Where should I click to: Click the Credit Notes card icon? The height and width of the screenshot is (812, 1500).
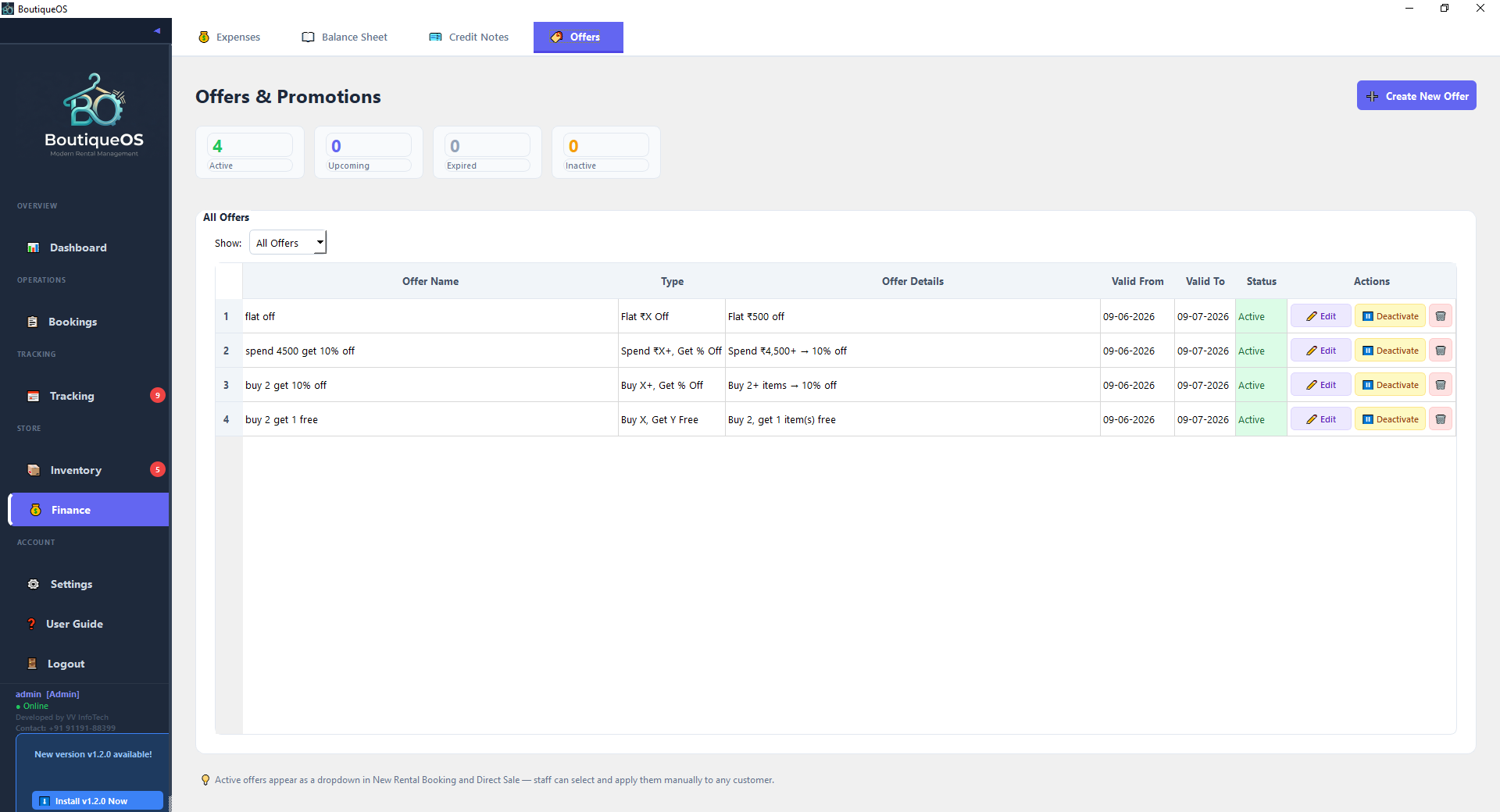click(435, 37)
